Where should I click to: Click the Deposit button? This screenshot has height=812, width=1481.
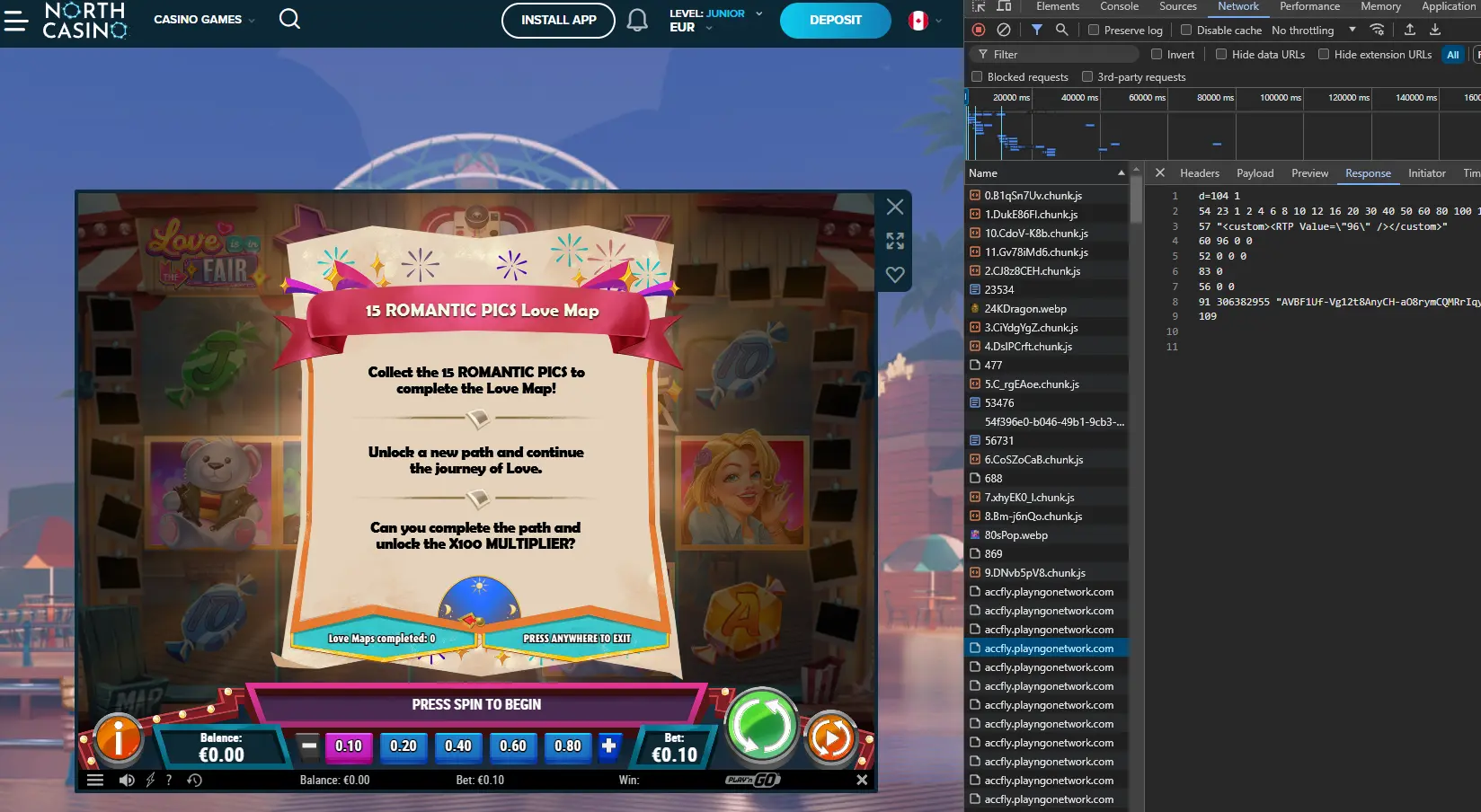[835, 20]
